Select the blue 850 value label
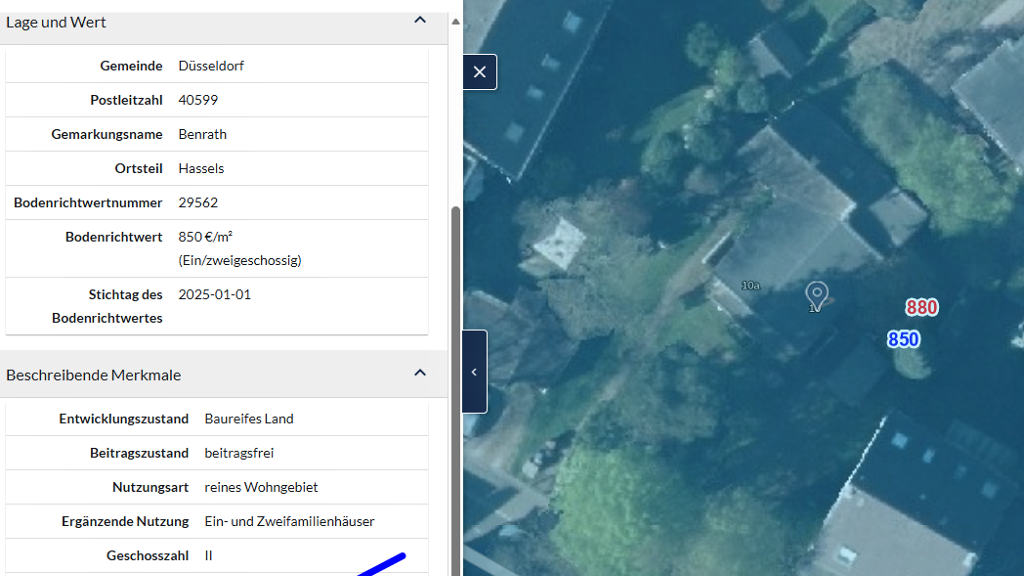1024x576 pixels. pyautogui.click(x=903, y=339)
